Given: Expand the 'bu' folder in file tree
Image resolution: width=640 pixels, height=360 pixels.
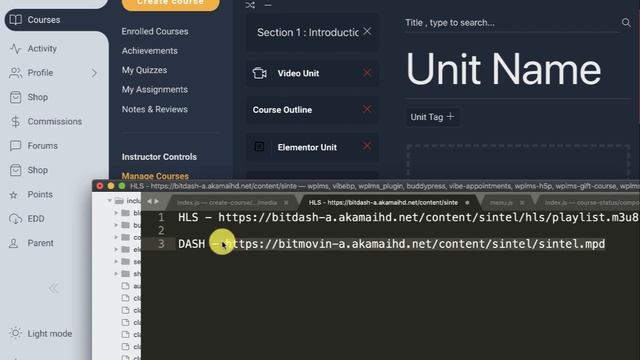Looking at the screenshot, I should (116, 225).
